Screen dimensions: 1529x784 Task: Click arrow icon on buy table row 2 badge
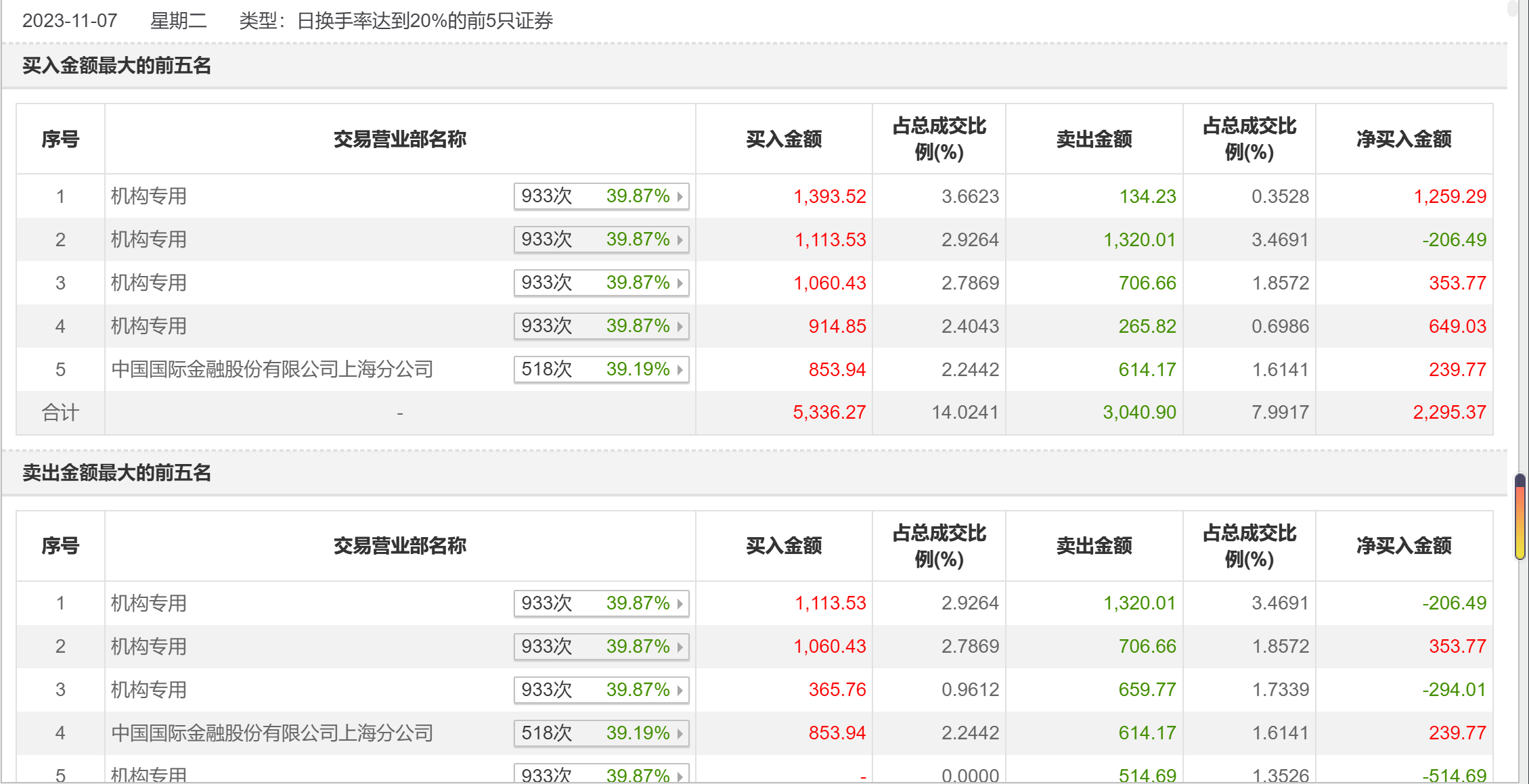point(680,239)
